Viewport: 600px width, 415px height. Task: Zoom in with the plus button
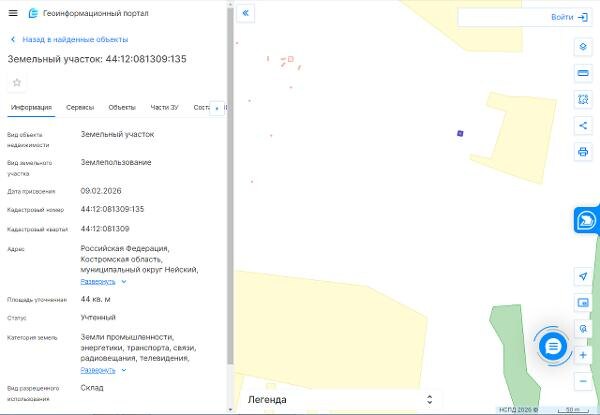[583, 355]
